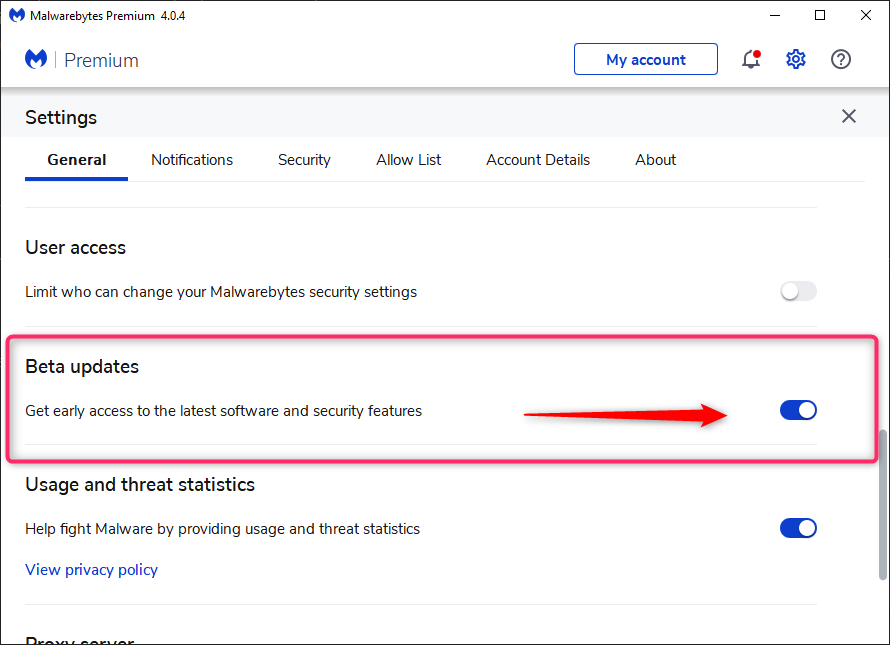Switch to the Notifications tab
The image size is (890, 645).
(192, 160)
